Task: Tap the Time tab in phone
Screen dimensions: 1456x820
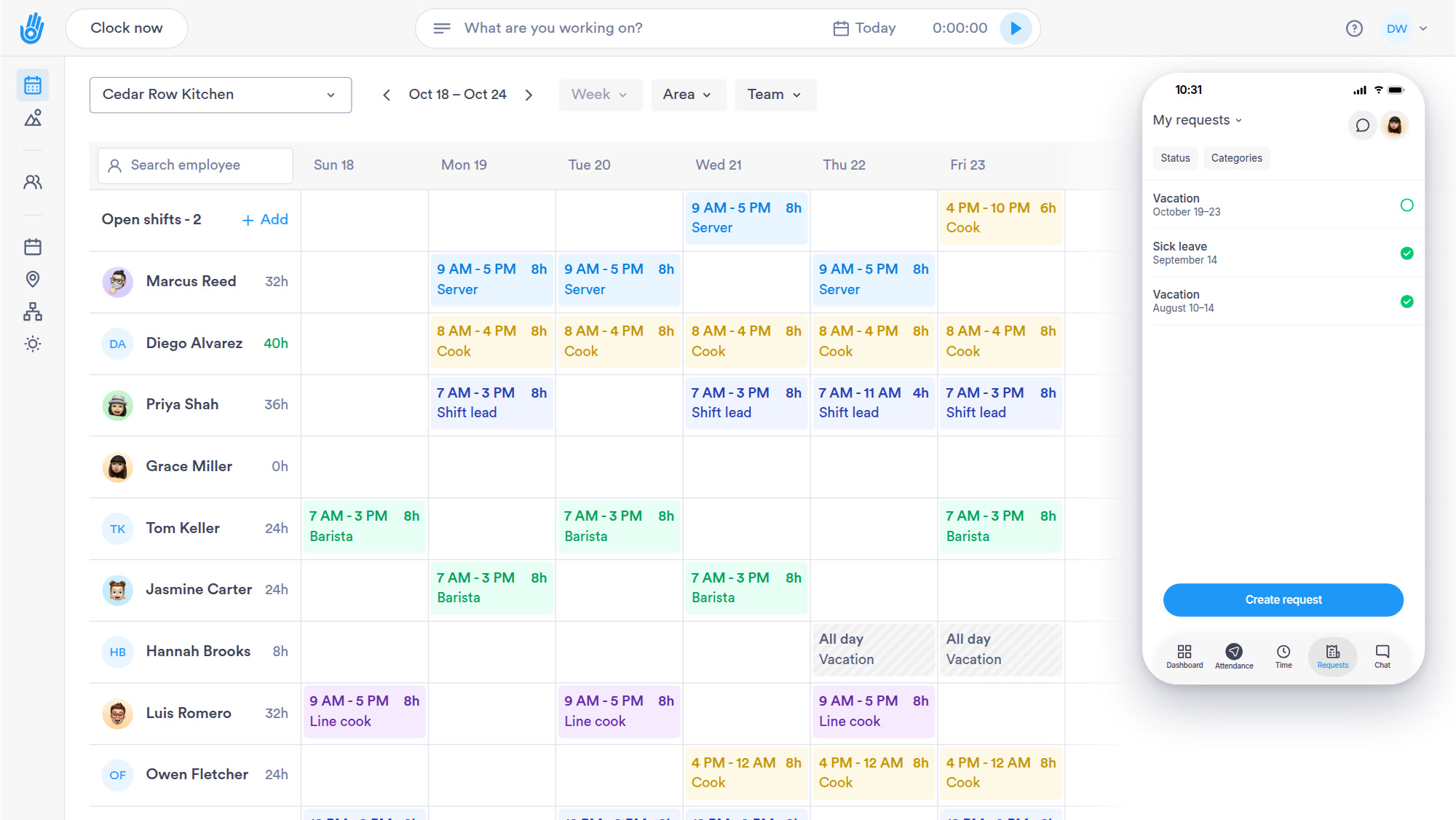Action: pos(1283,656)
